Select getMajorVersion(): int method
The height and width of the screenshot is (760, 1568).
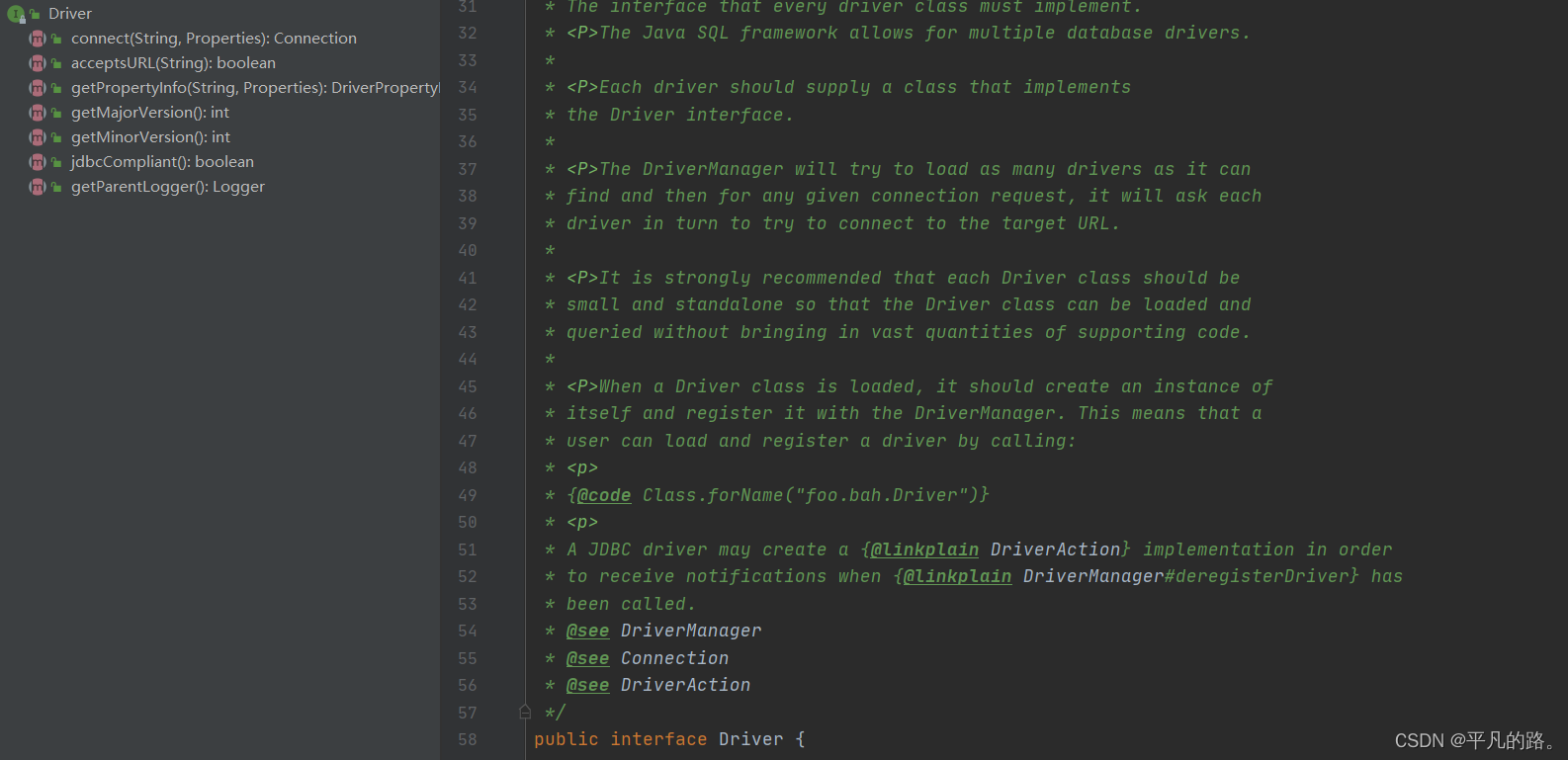pos(150,113)
